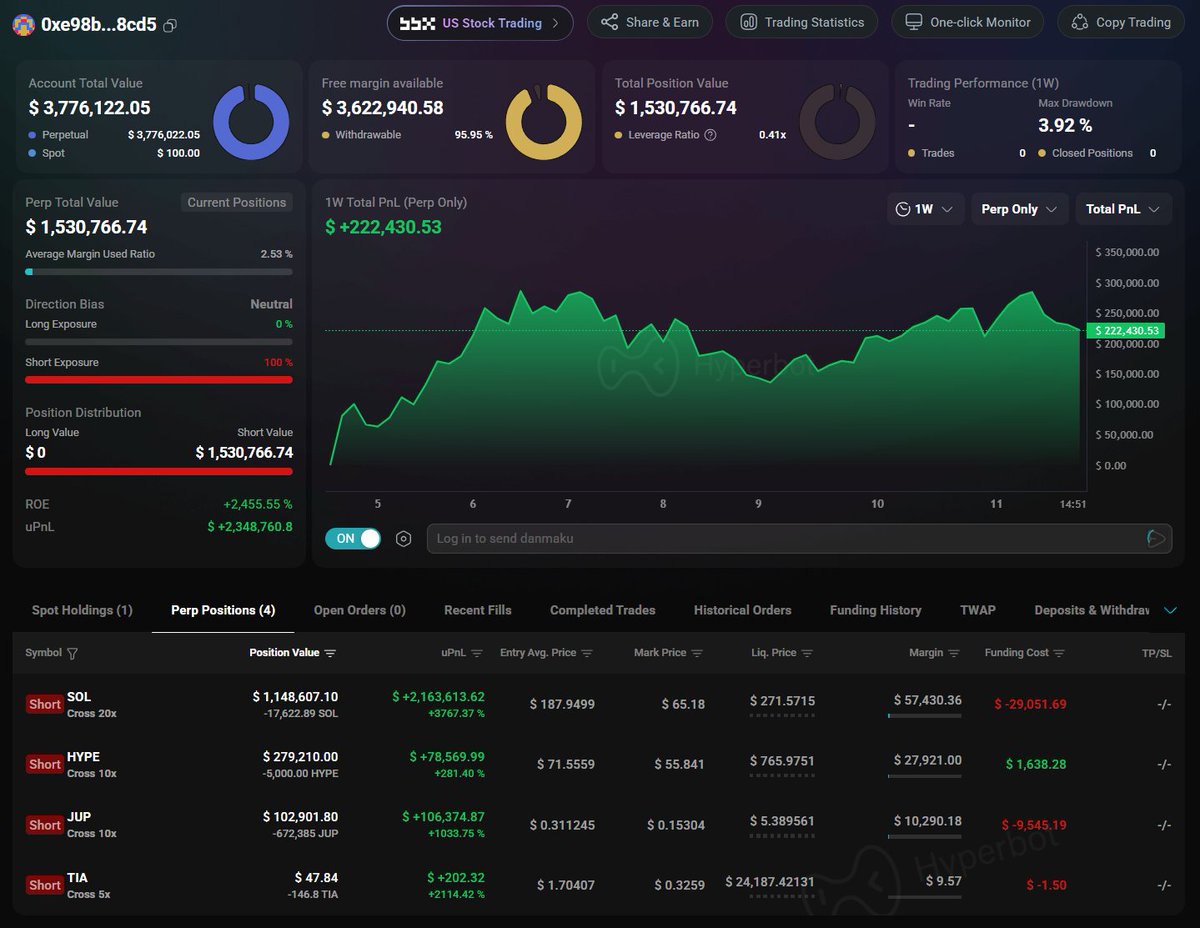This screenshot has width=1200, height=928.
Task: Click the Current Positions button
Action: tap(237, 202)
